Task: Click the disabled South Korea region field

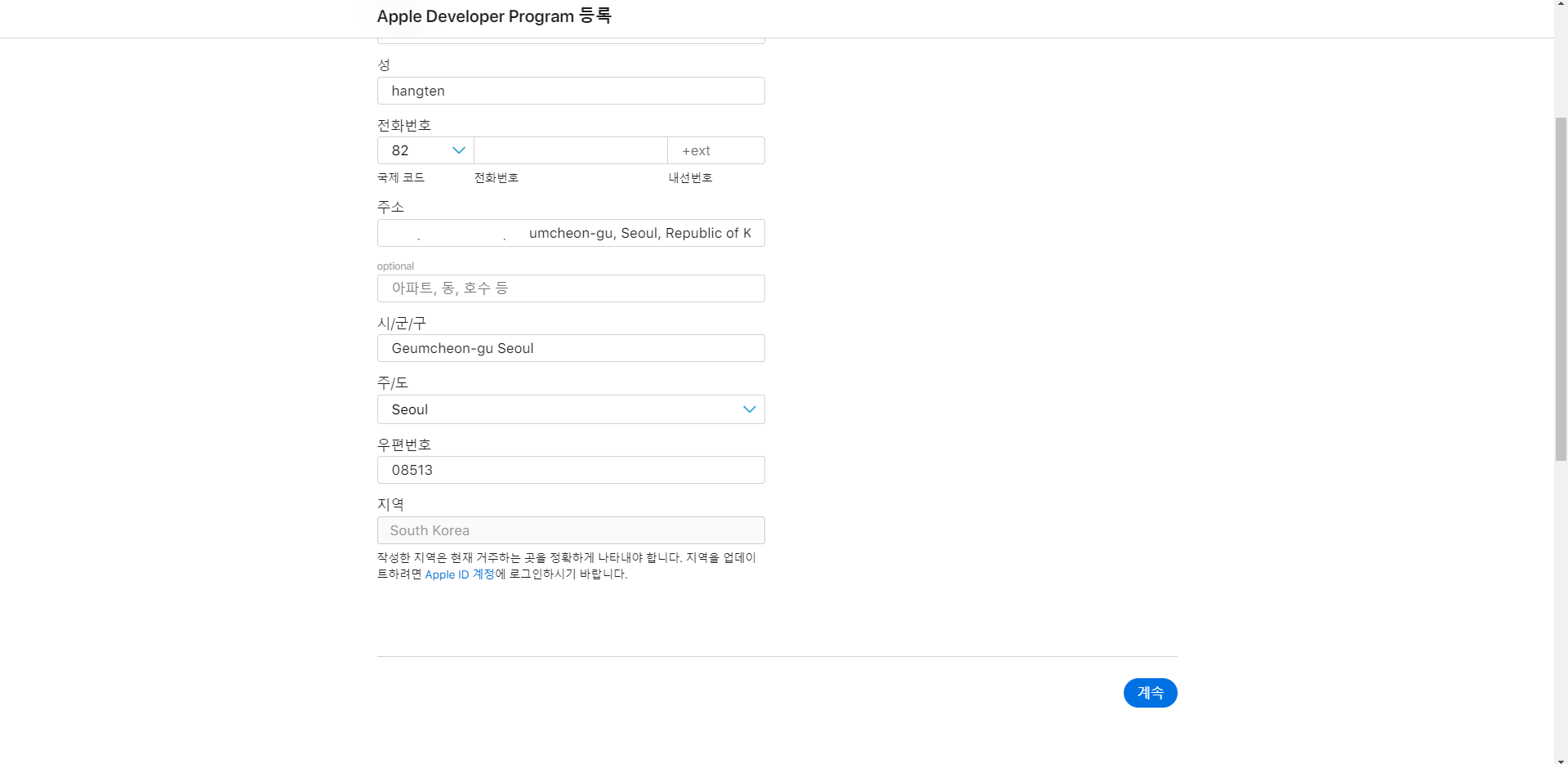Action: [571, 530]
